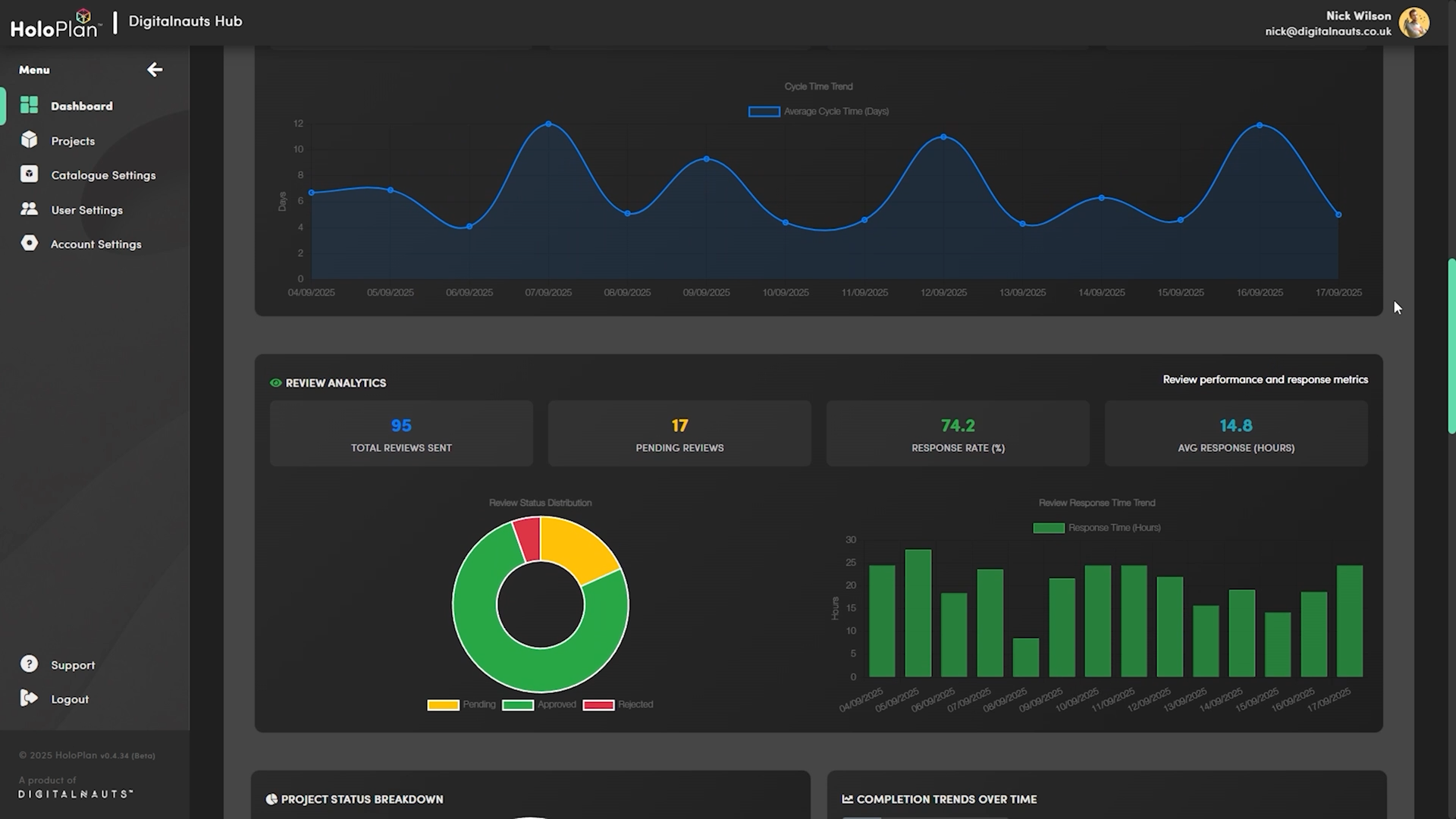This screenshot has width=1456, height=819.
Task: Click the 07/09/2025 peak data point
Action: tap(548, 124)
